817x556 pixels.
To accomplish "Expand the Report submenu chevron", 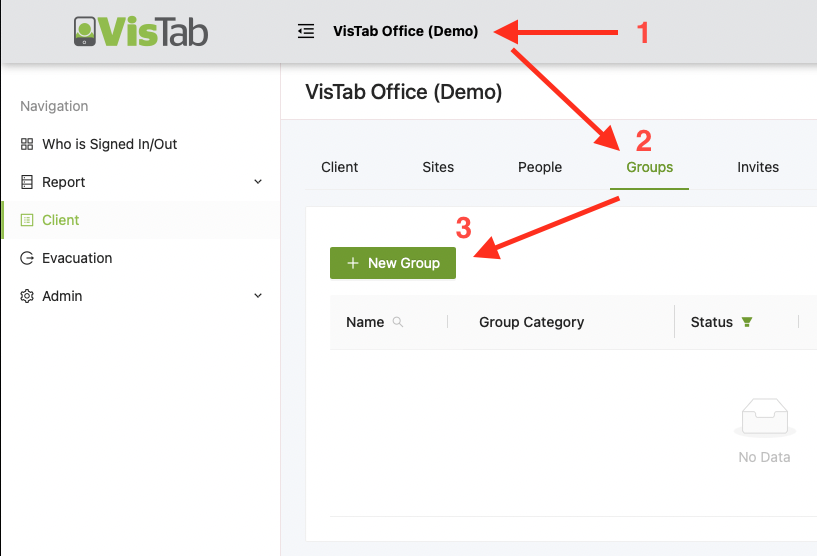I will pos(258,182).
